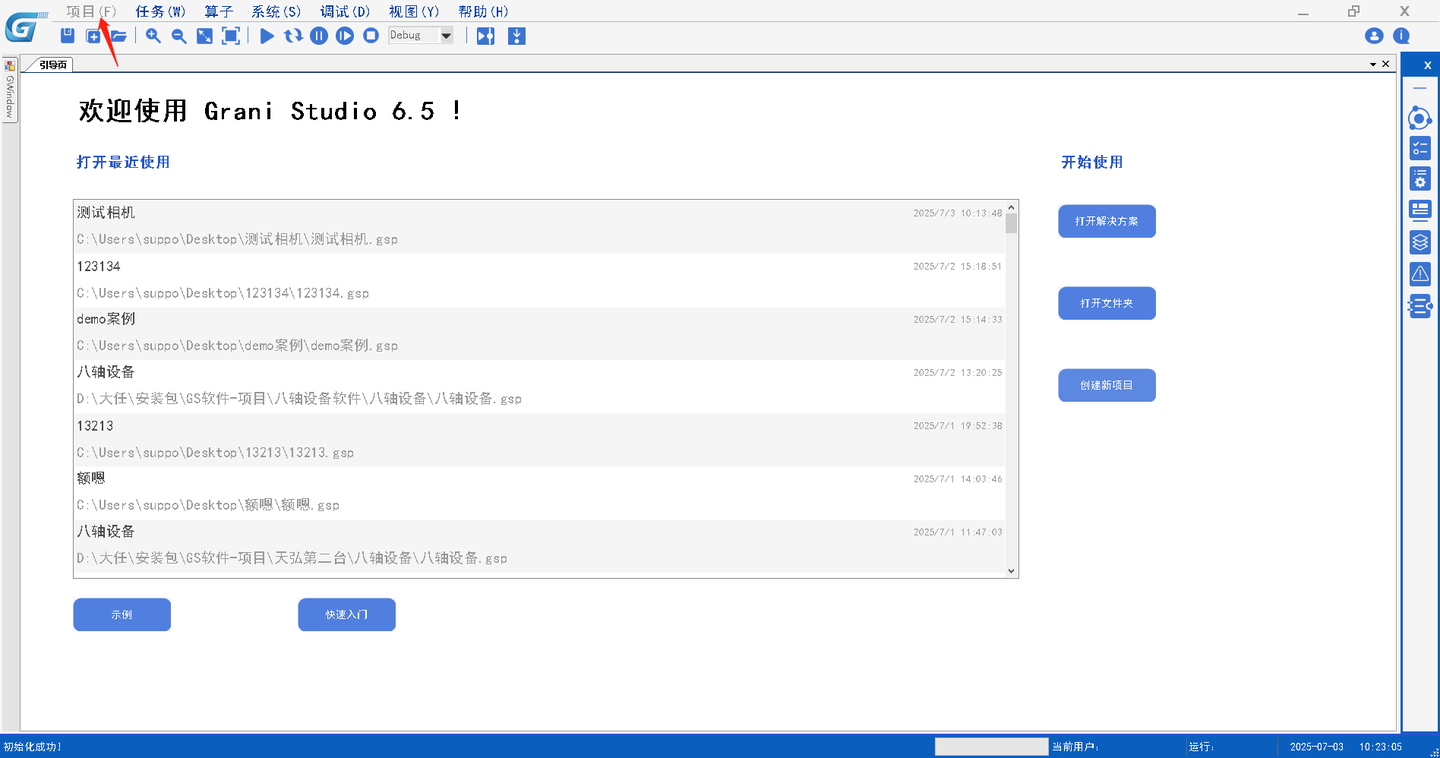Click the download arrow toolbar icon
The width and height of the screenshot is (1440, 758).
(x=517, y=36)
